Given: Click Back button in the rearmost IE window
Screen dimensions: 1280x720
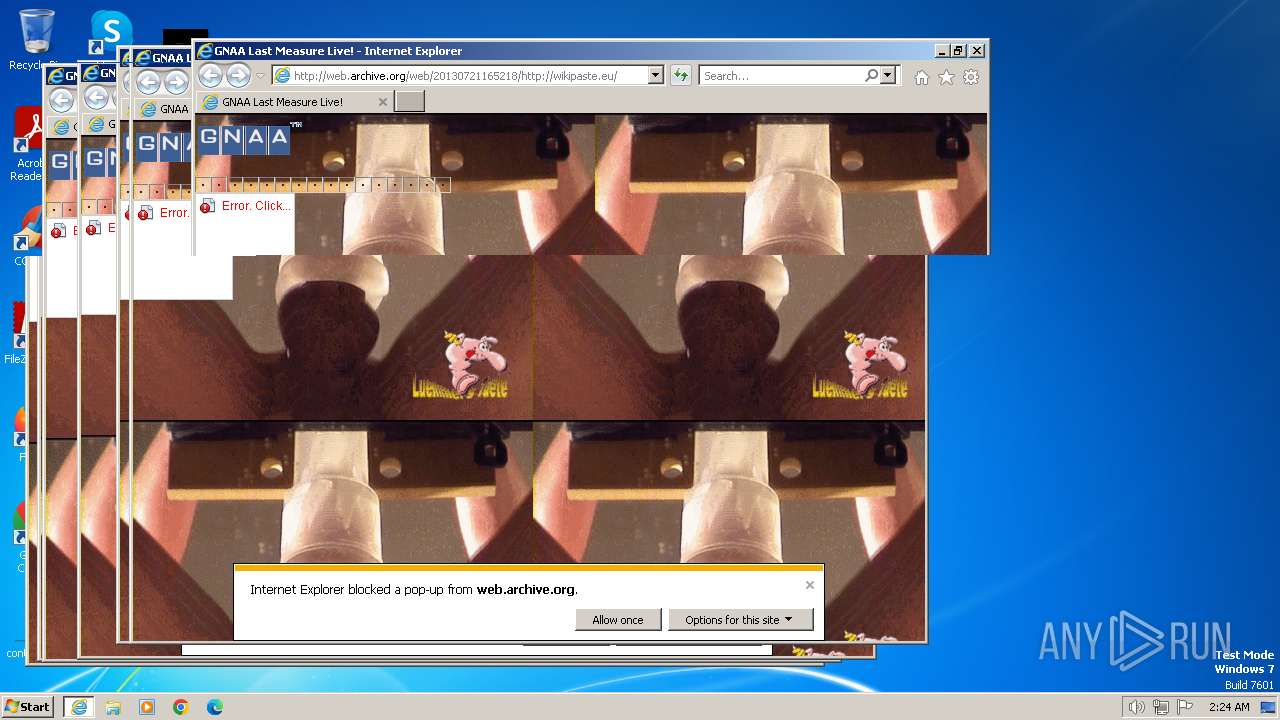Looking at the screenshot, I should [61, 100].
